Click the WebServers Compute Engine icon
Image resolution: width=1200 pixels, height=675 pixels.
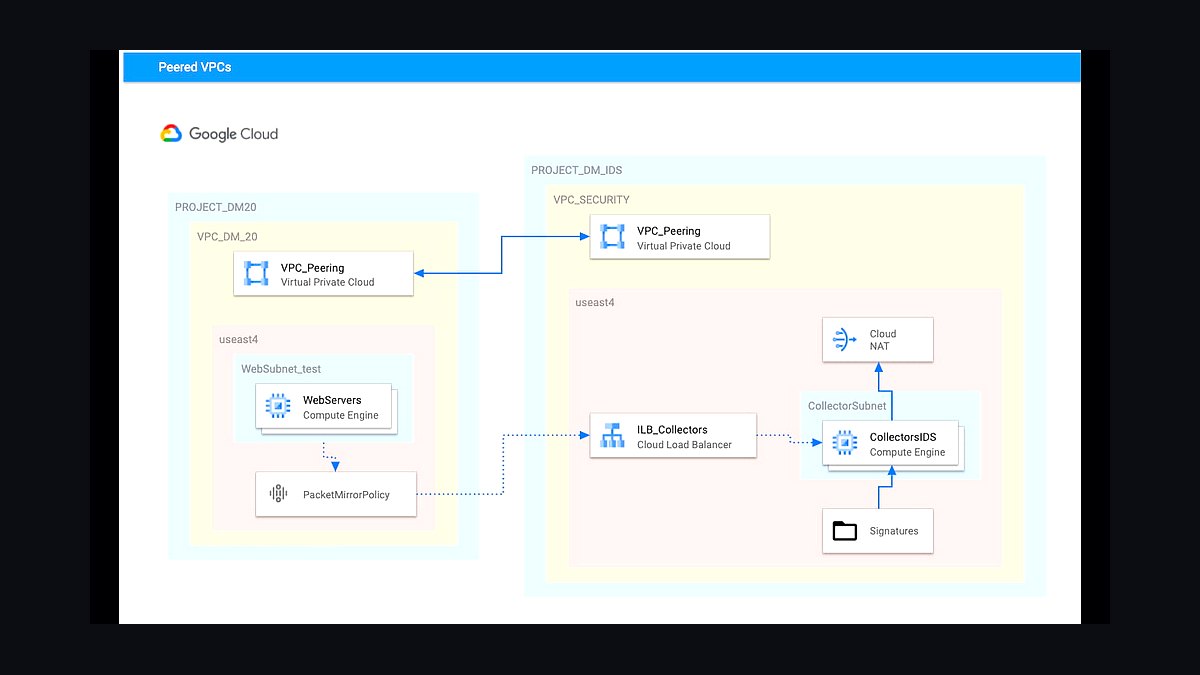[278, 407]
